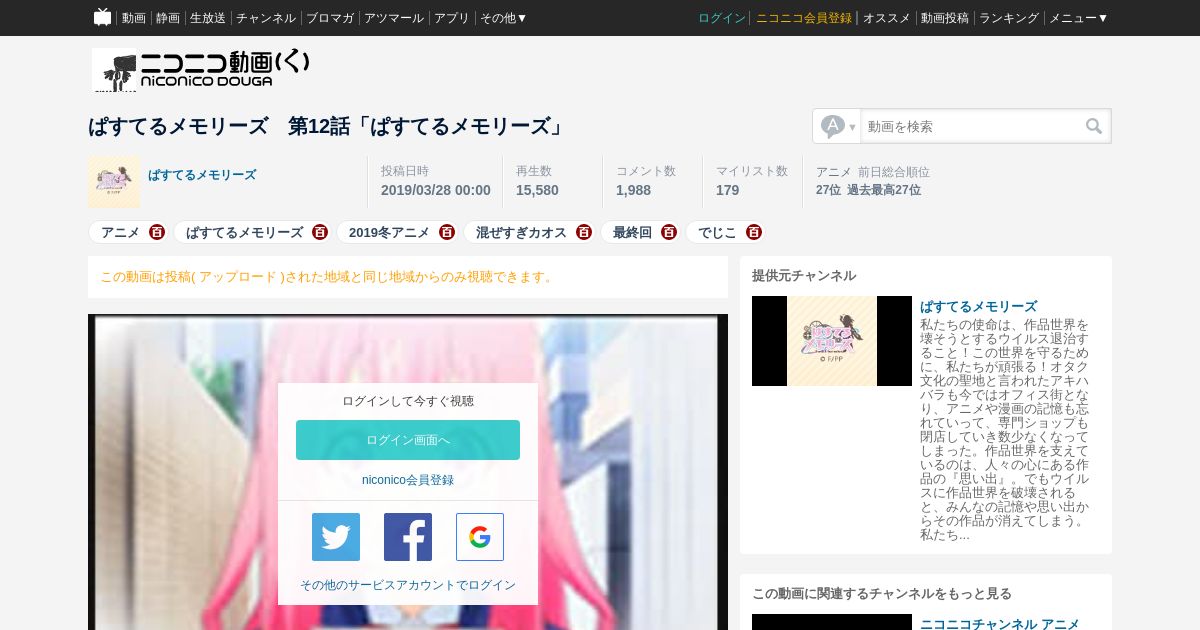Open the 動画 top menu item

[x=134, y=18]
